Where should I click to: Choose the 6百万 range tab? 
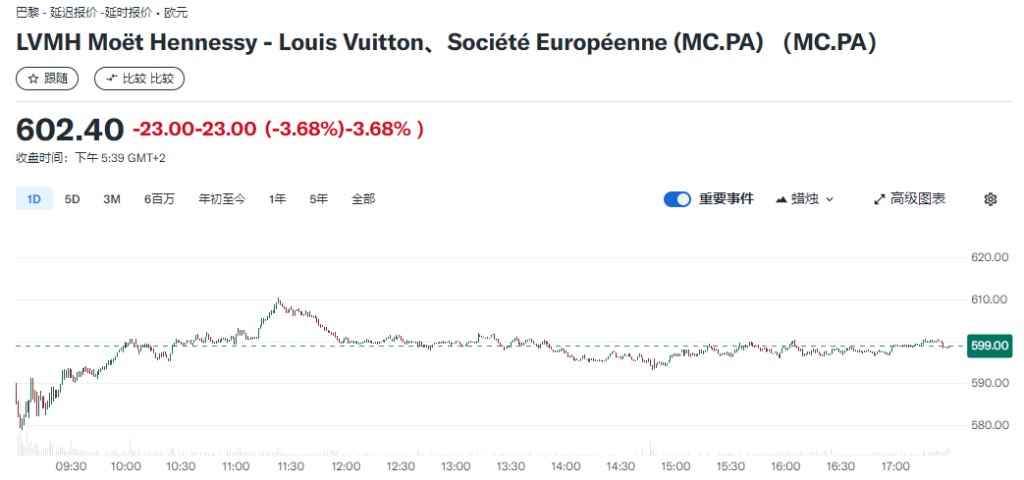point(159,199)
